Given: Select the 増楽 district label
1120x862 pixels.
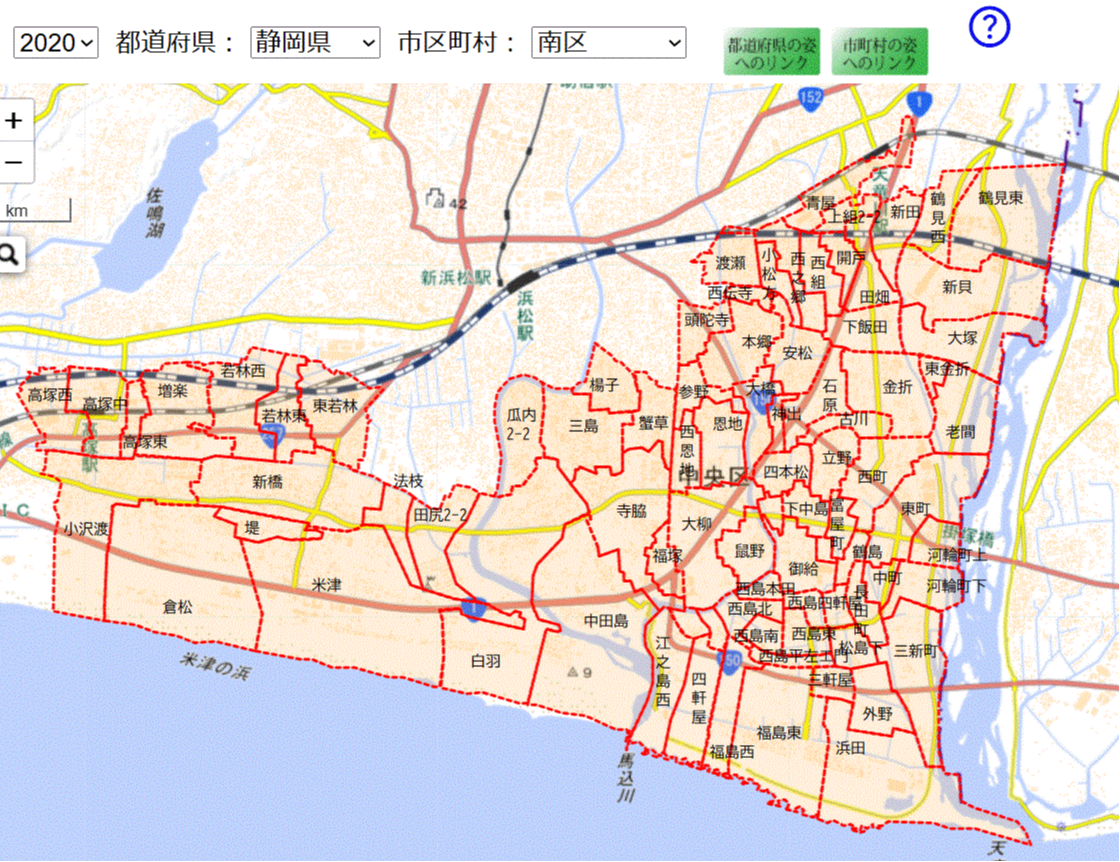Looking at the screenshot, I should (x=173, y=391).
